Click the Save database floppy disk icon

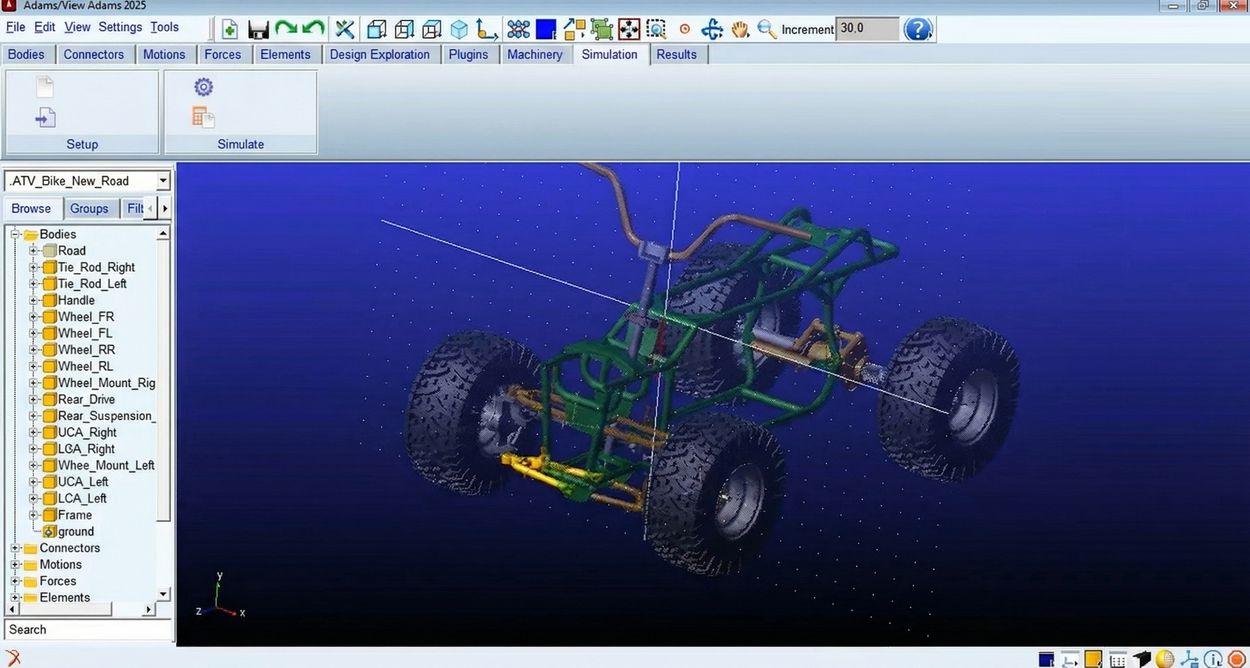point(258,29)
